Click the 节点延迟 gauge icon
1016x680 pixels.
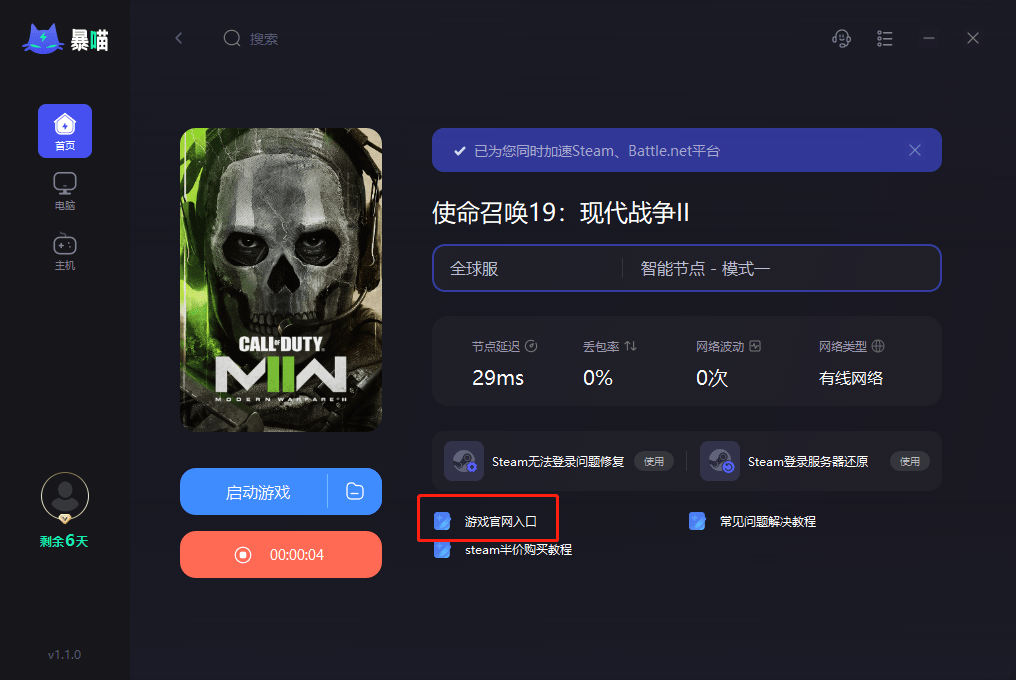tap(531, 346)
